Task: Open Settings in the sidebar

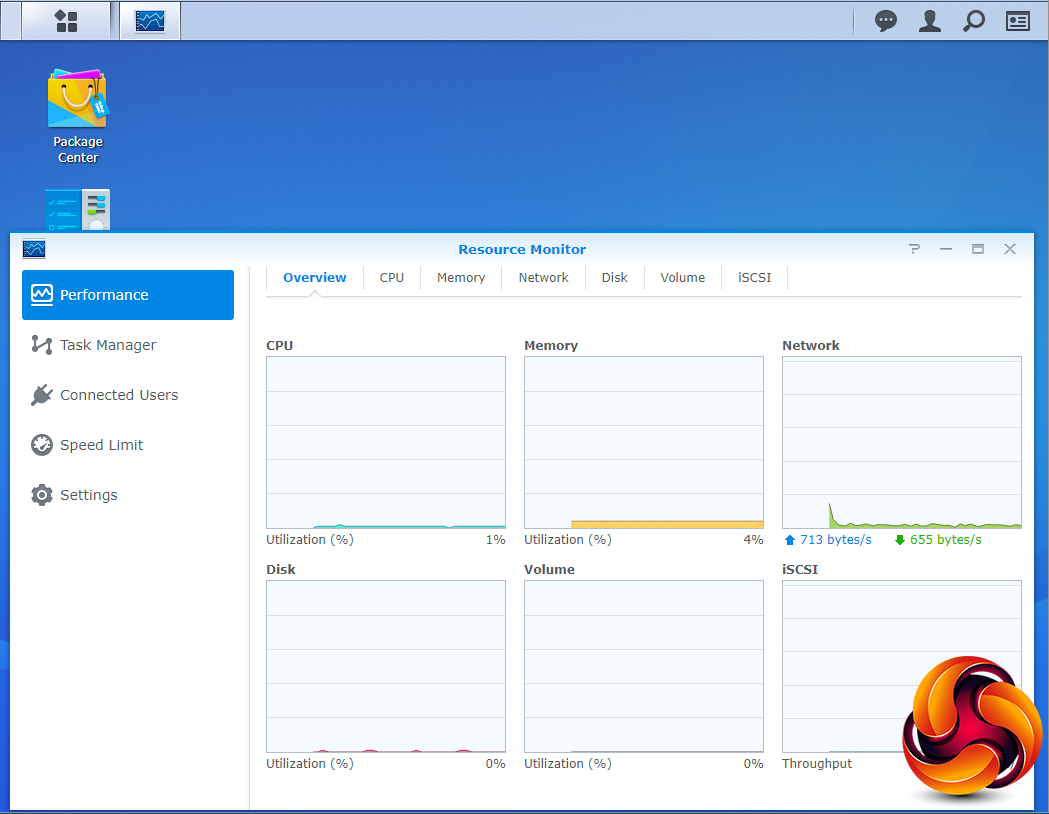Action: click(128, 495)
